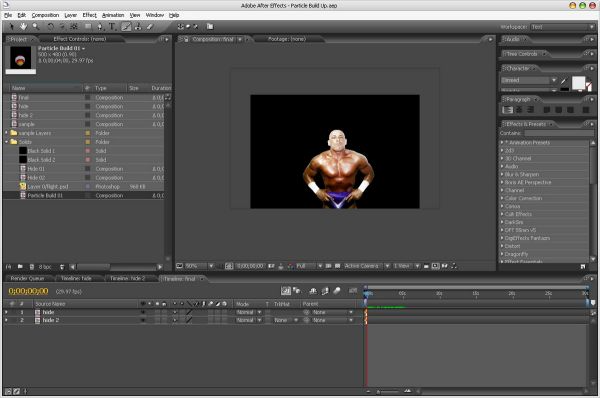Image resolution: width=600 pixels, height=398 pixels.
Task: Click the 8 bpc color depth button
Action: pyautogui.click(x=45, y=267)
